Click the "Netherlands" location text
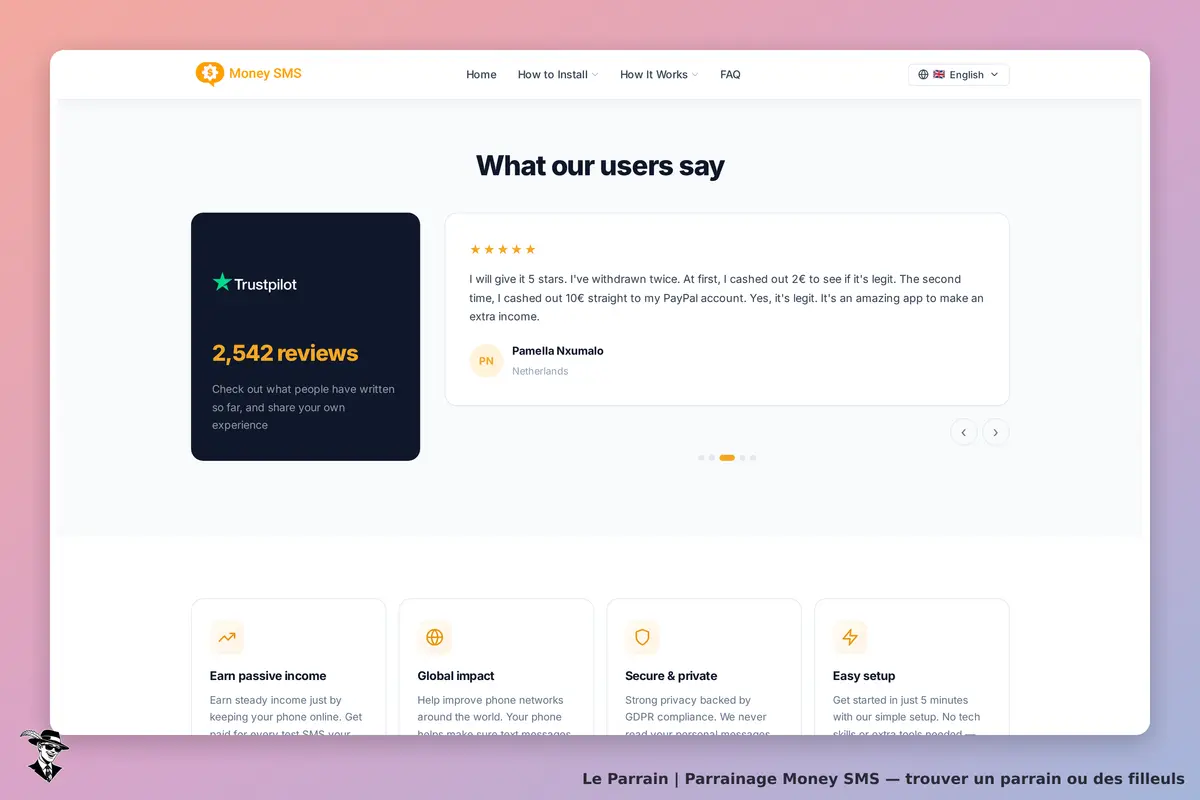The image size is (1200, 800). pos(540,371)
